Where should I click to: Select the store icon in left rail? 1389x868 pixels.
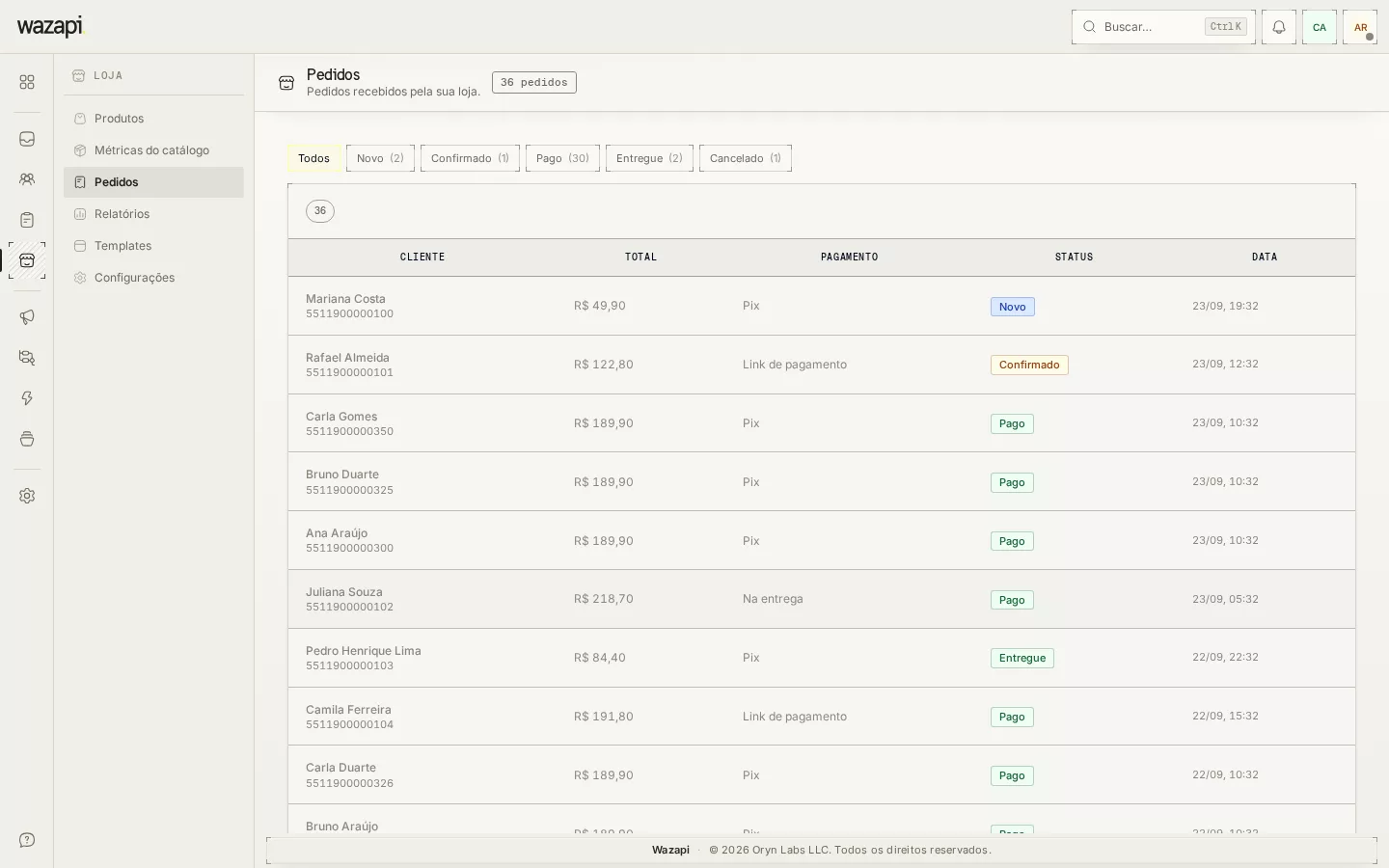click(27, 260)
